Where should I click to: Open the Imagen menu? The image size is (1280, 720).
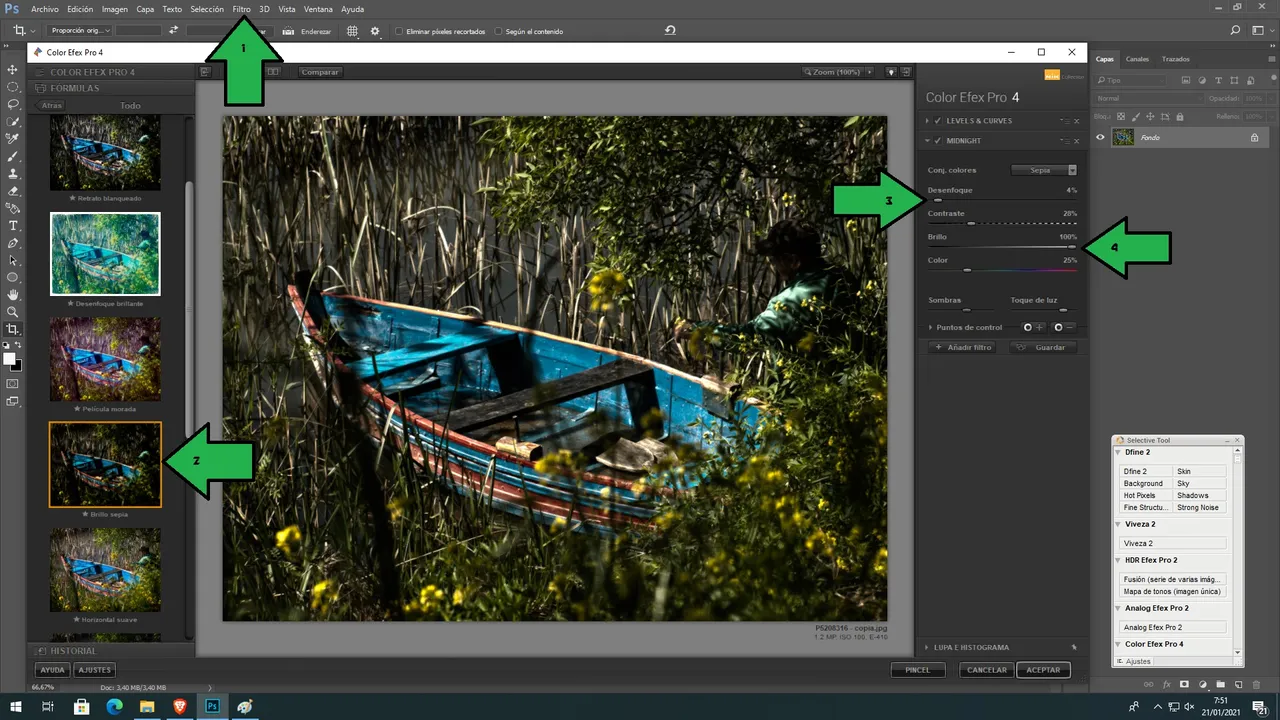point(115,9)
